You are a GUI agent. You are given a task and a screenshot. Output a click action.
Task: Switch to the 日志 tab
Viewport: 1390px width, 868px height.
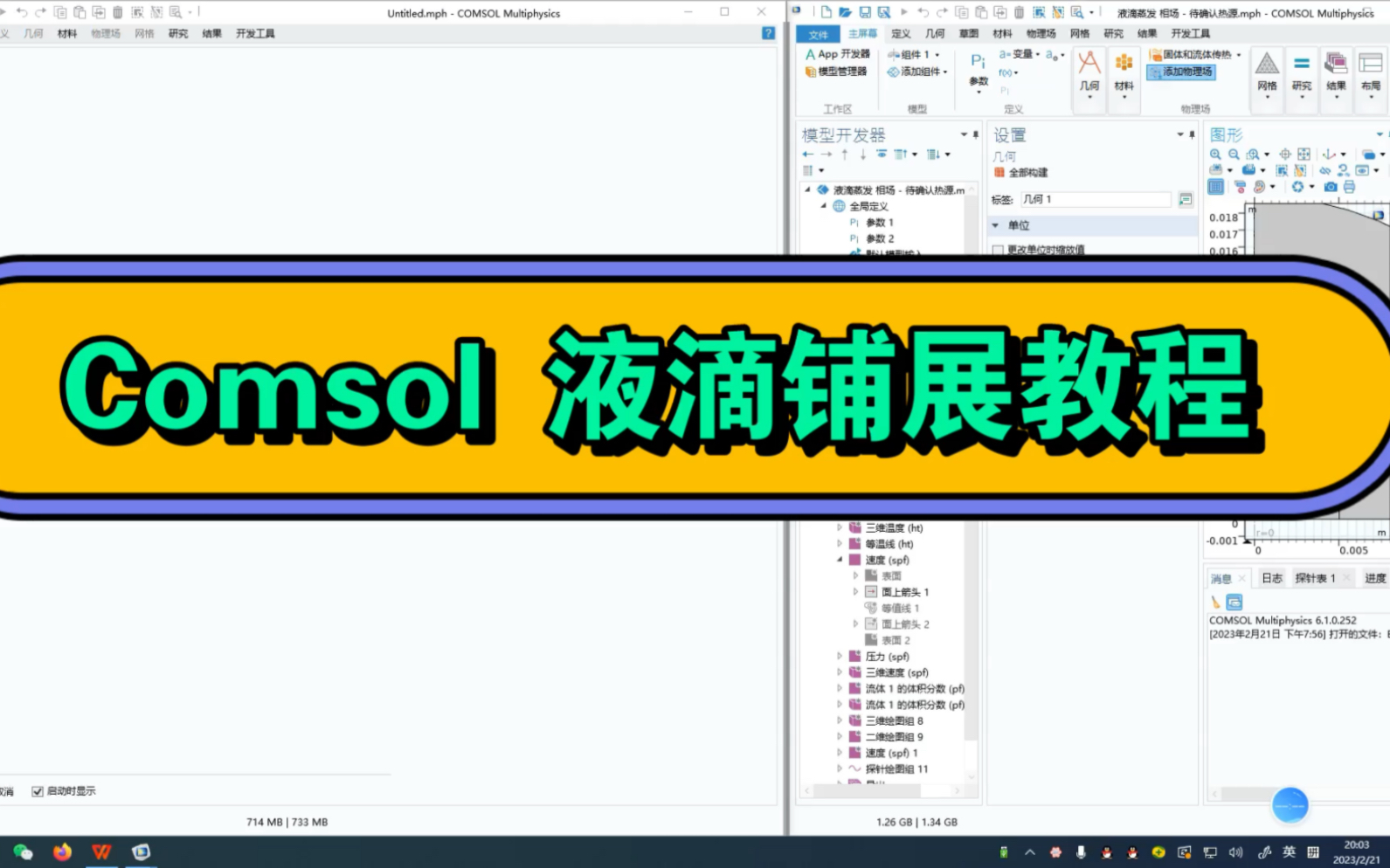tap(1272, 578)
